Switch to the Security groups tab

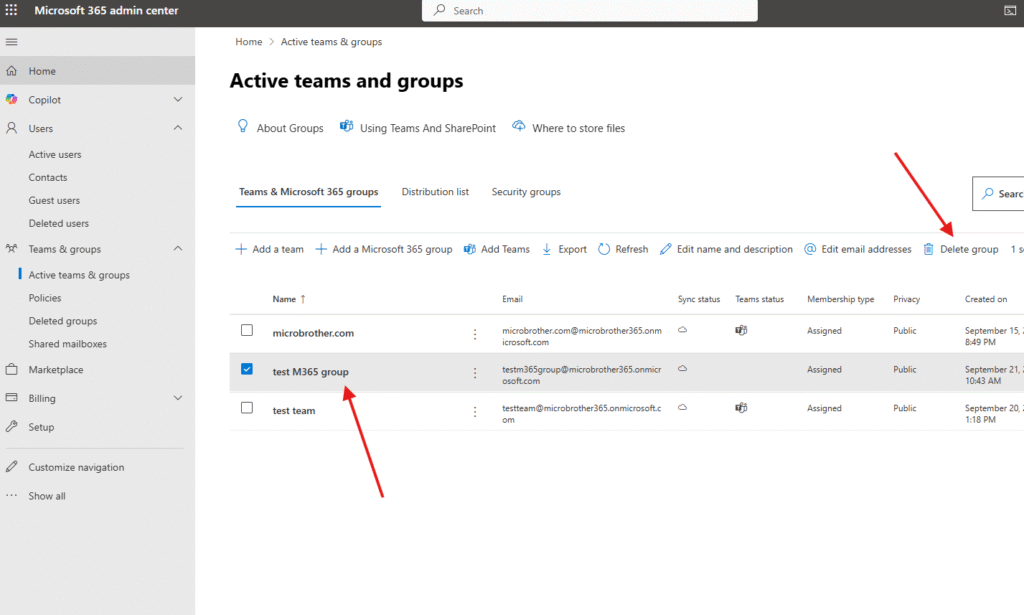pos(526,192)
